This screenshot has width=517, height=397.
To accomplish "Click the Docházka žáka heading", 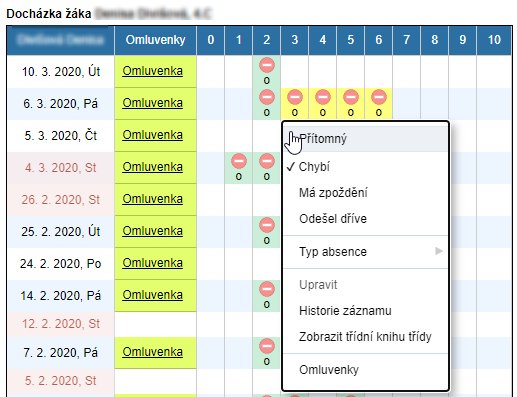I will (x=49, y=14).
